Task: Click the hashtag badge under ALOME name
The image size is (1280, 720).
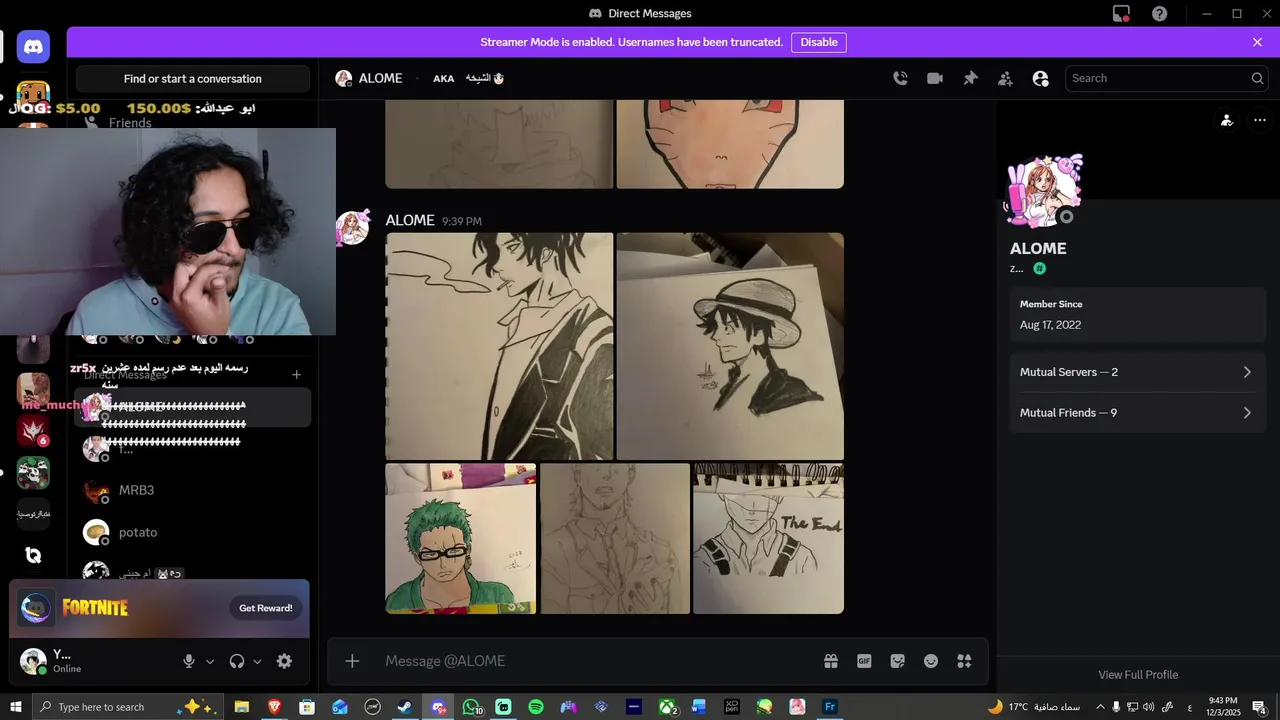Action: point(1040,269)
